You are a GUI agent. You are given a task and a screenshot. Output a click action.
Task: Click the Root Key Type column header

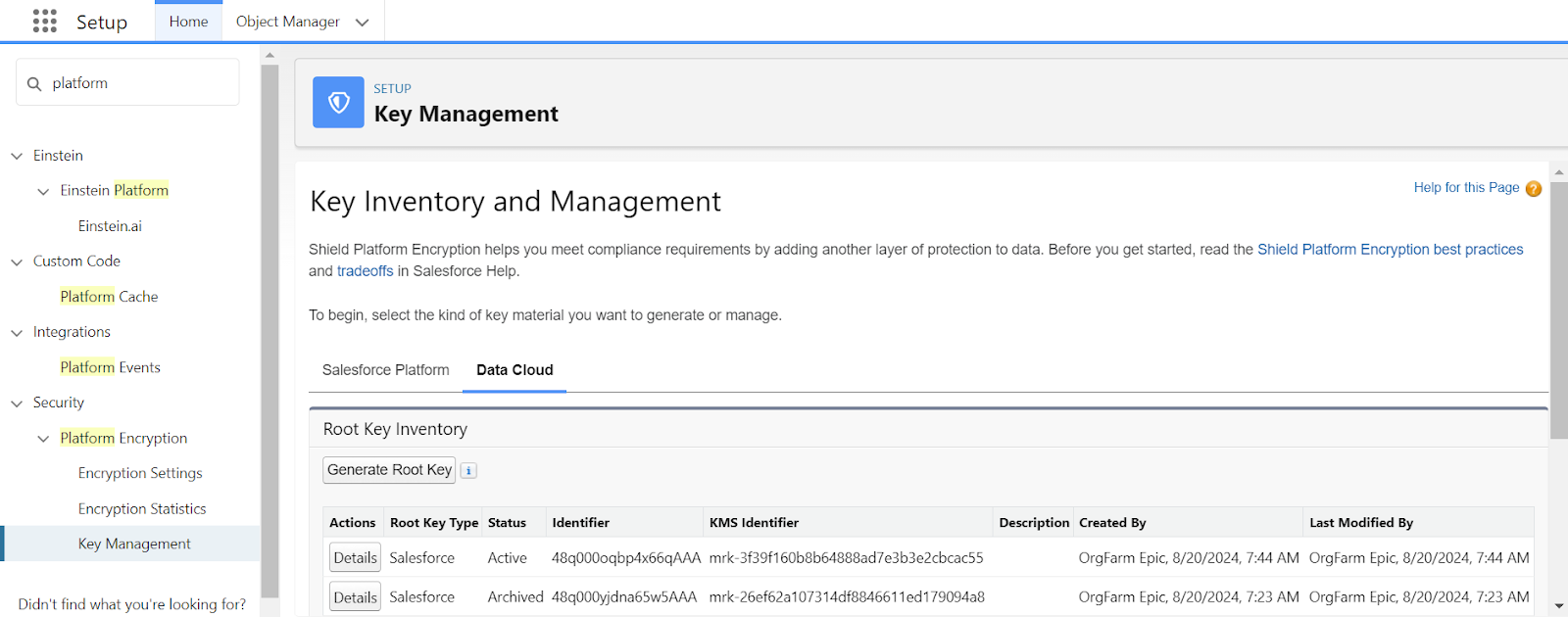434,523
